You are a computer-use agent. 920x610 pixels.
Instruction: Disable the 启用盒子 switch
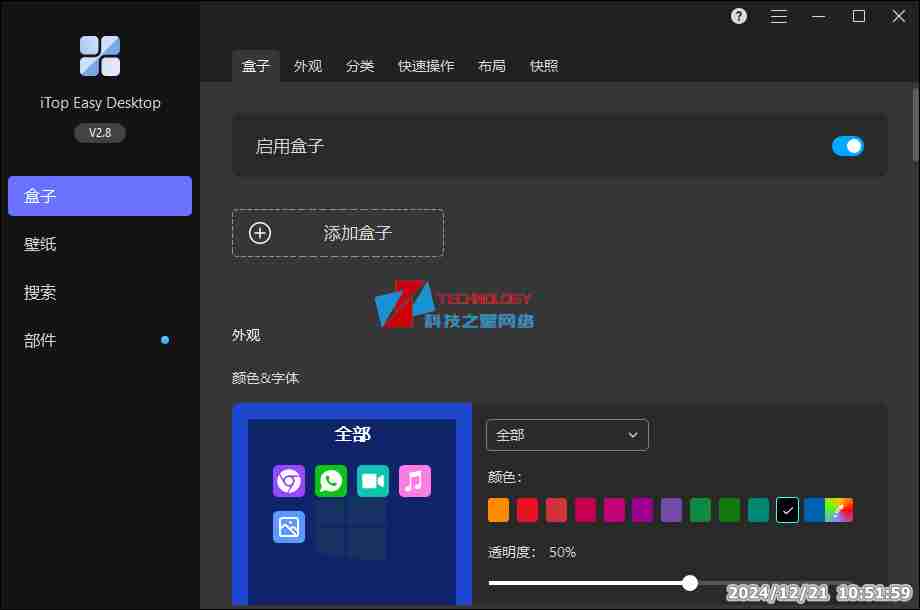847,145
